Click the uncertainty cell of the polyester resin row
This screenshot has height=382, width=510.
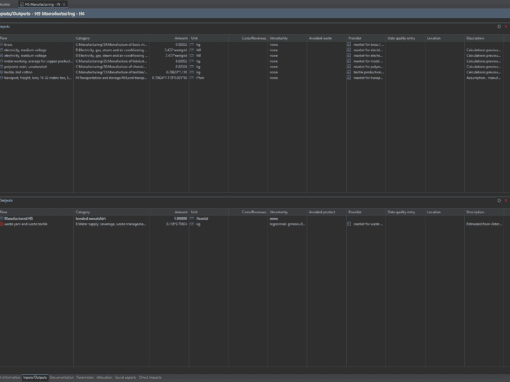point(287,67)
